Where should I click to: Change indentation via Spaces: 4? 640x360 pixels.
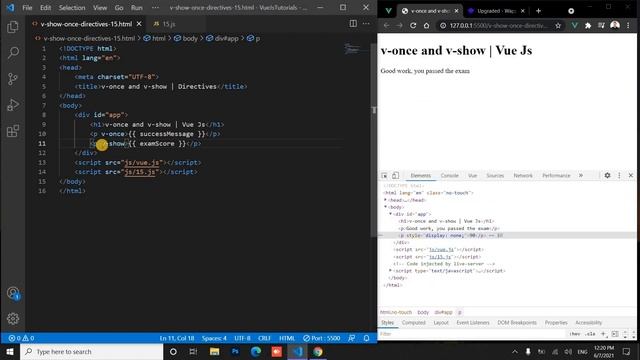click(x=214, y=338)
